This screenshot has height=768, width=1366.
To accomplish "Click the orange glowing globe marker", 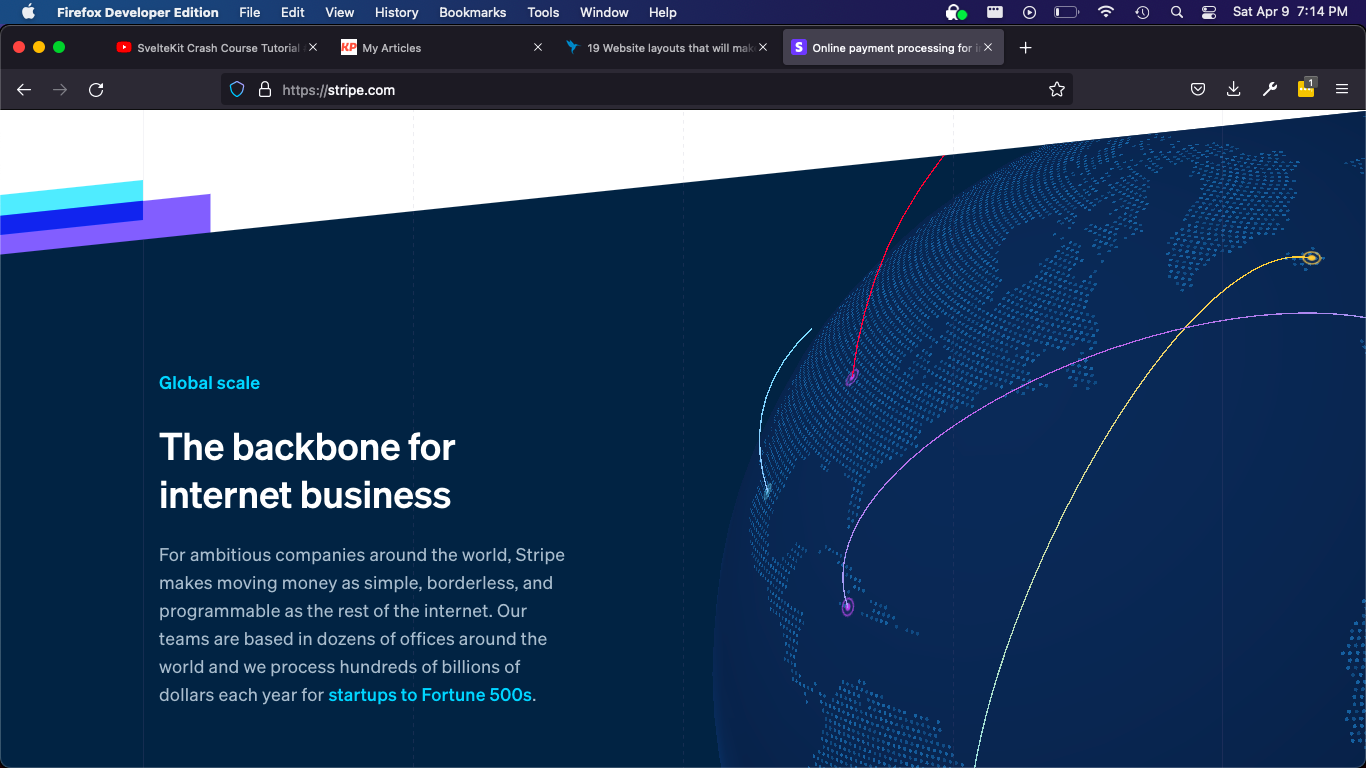I will (x=1311, y=258).
